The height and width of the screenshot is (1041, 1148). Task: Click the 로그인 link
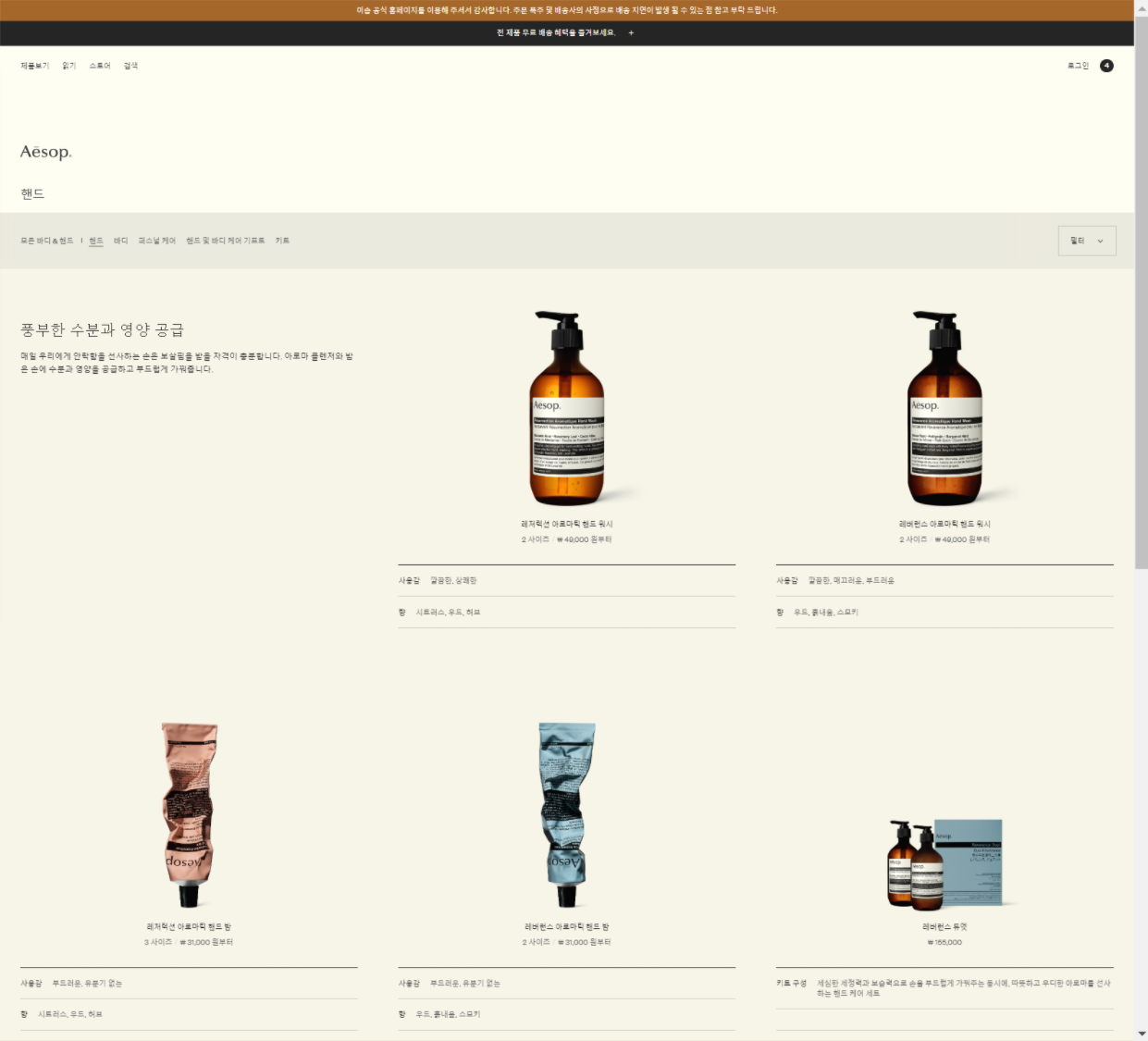coord(1079,66)
